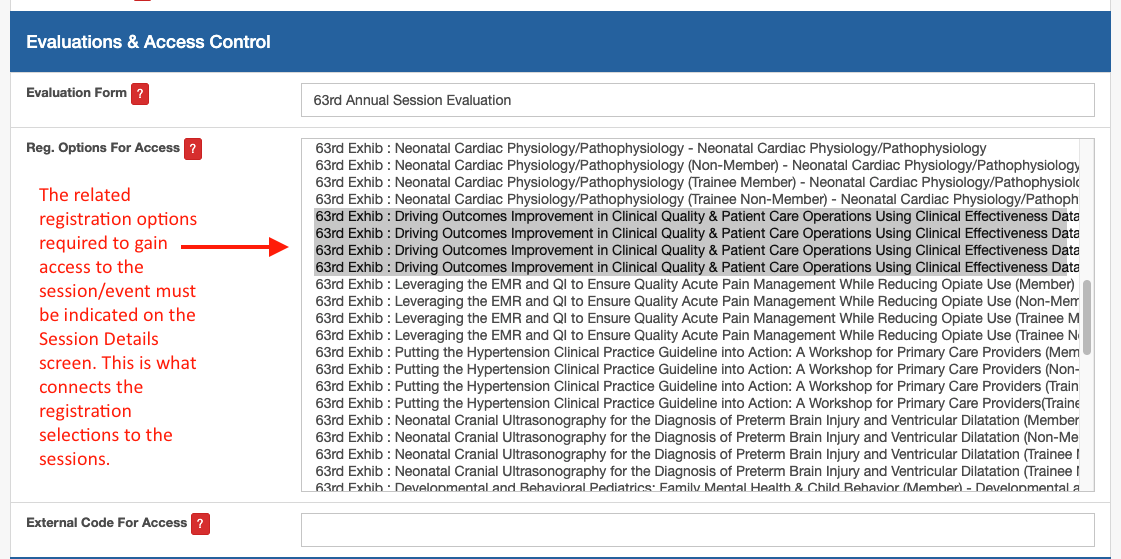Select Leveraging the EMR (Trainee Non-Member) option
Image resolution: width=1121 pixels, height=559 pixels.
pyautogui.click(x=697, y=335)
